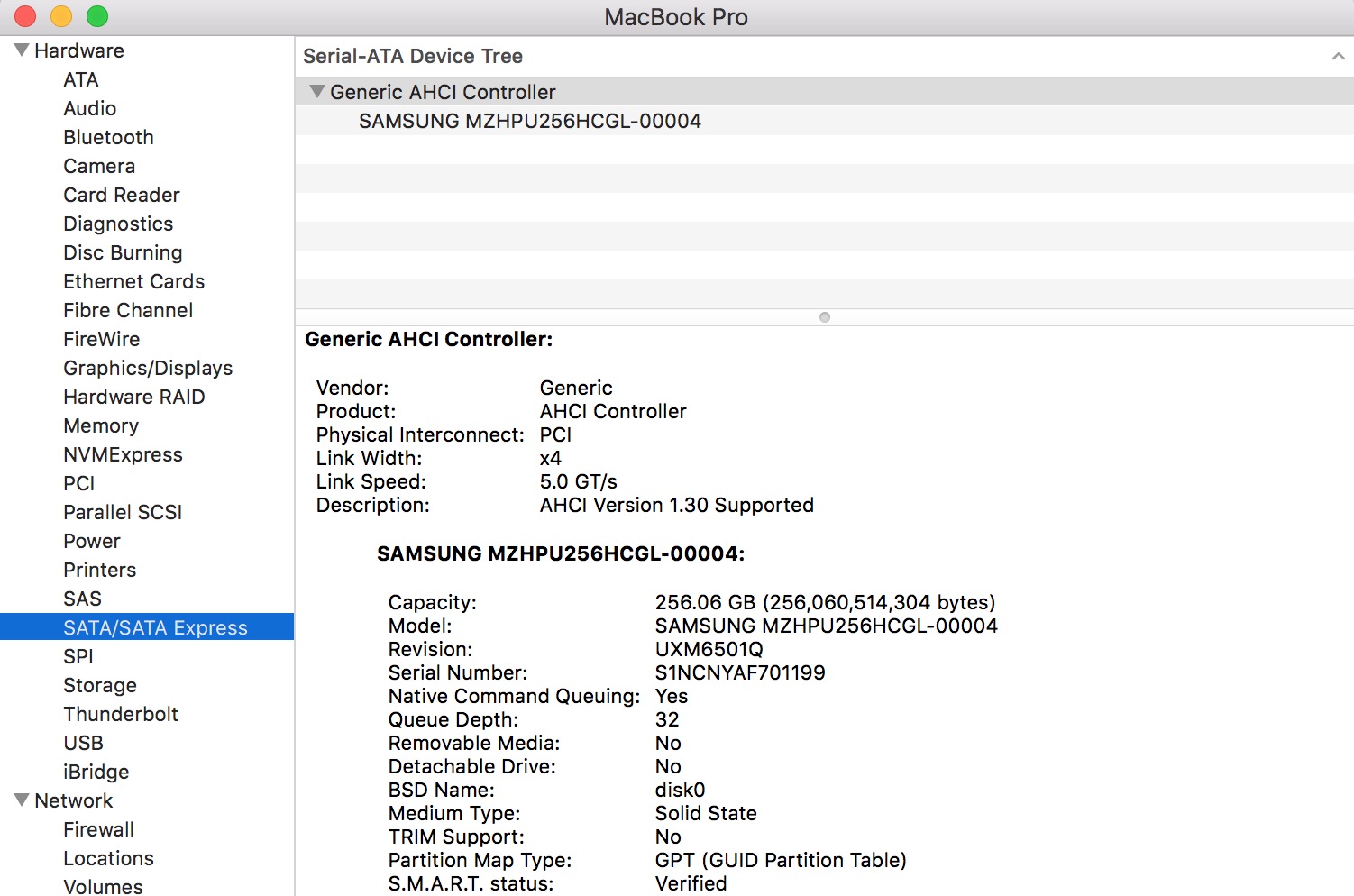The image size is (1354, 896).
Task: Select USB in the sidebar
Action: [84, 743]
